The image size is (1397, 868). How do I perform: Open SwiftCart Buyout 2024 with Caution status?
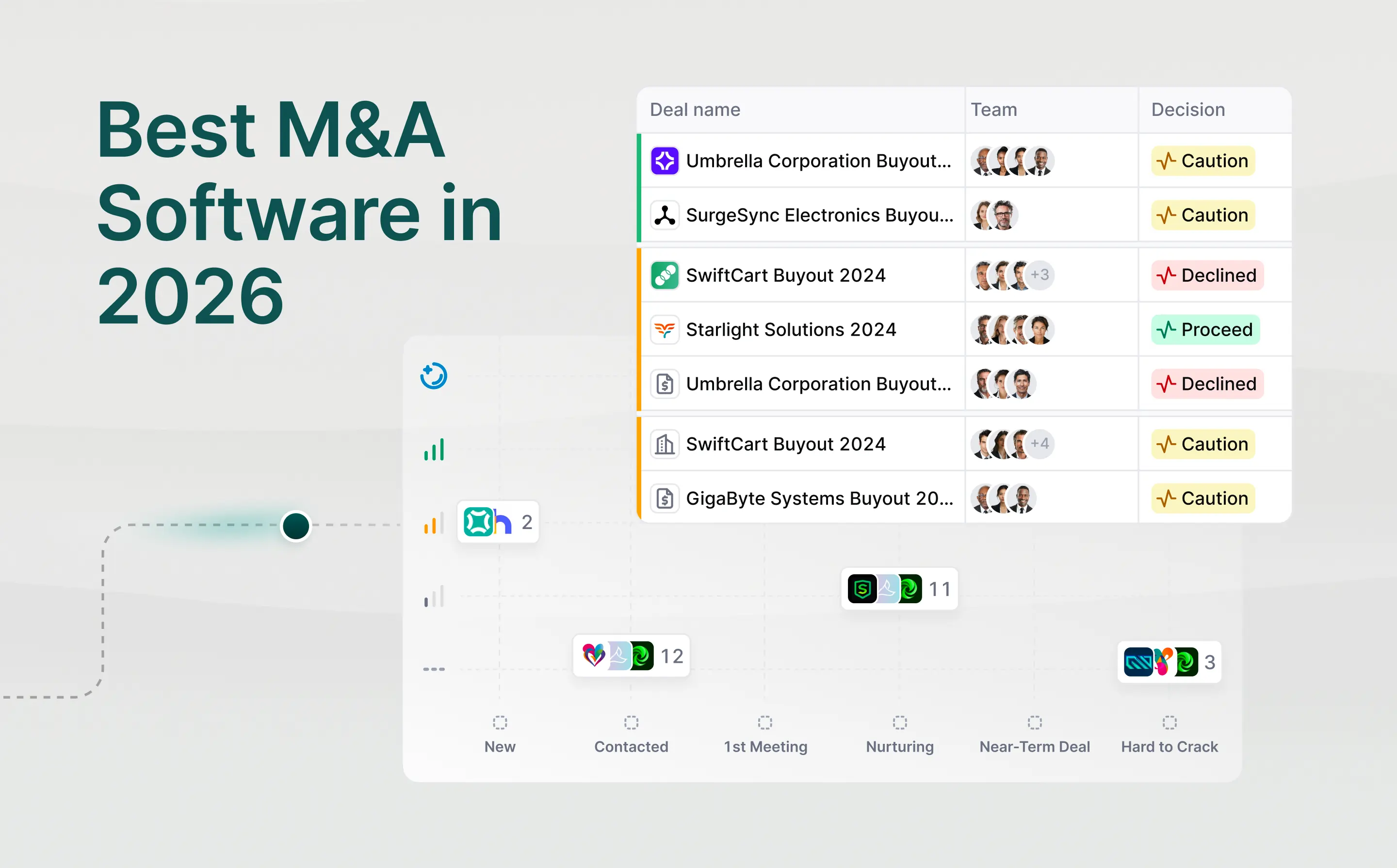pyautogui.click(x=785, y=444)
